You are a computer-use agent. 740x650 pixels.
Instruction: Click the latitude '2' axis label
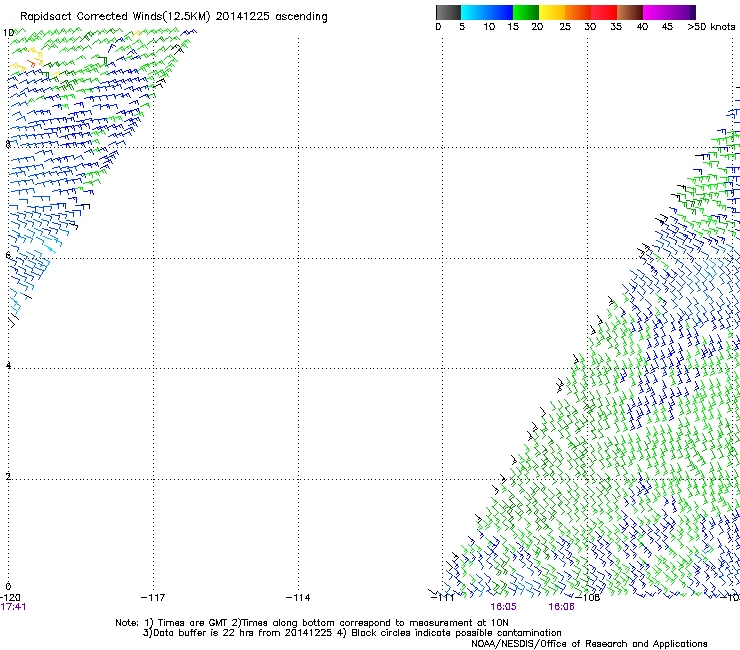point(8,476)
